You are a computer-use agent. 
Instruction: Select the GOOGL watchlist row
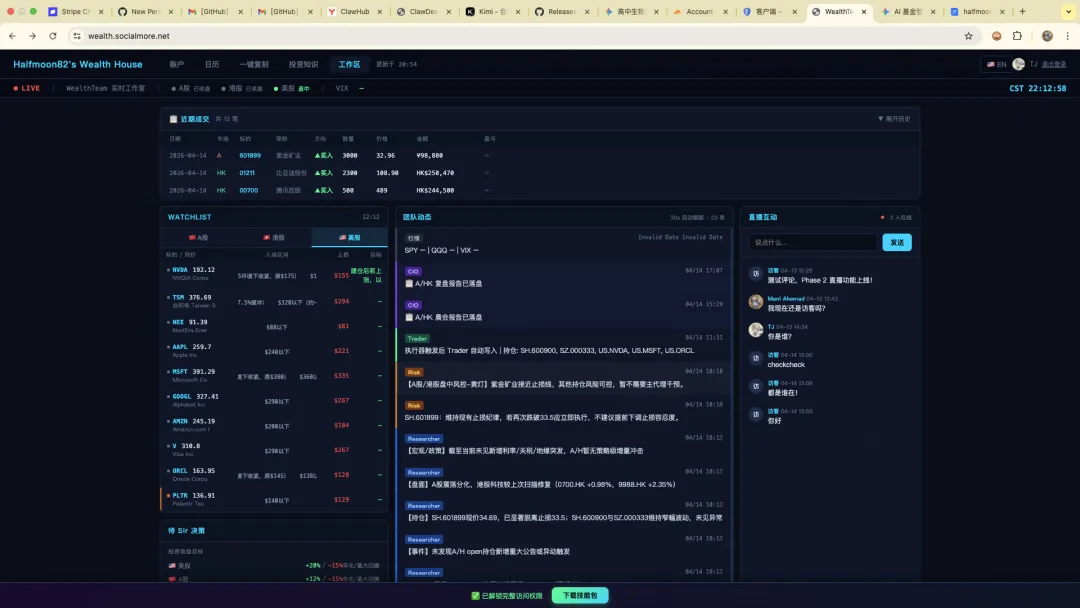point(274,400)
